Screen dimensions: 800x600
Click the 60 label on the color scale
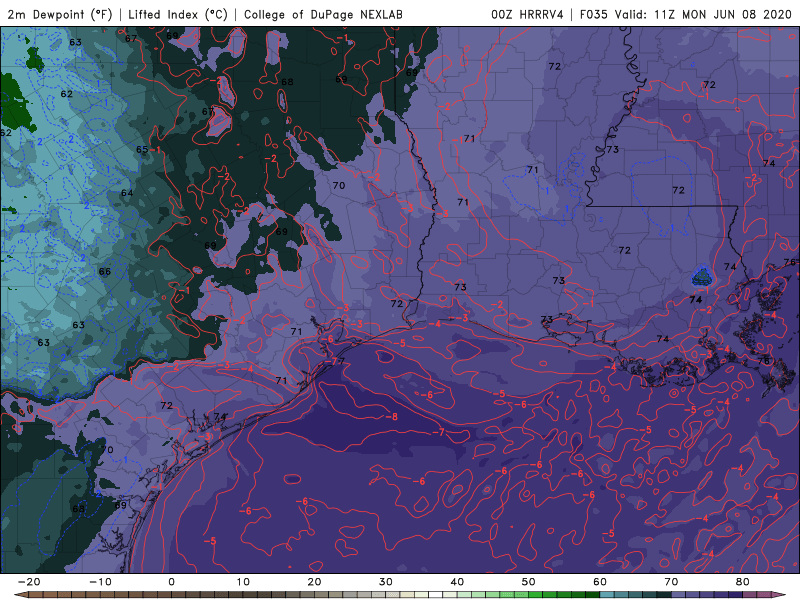(x=600, y=582)
